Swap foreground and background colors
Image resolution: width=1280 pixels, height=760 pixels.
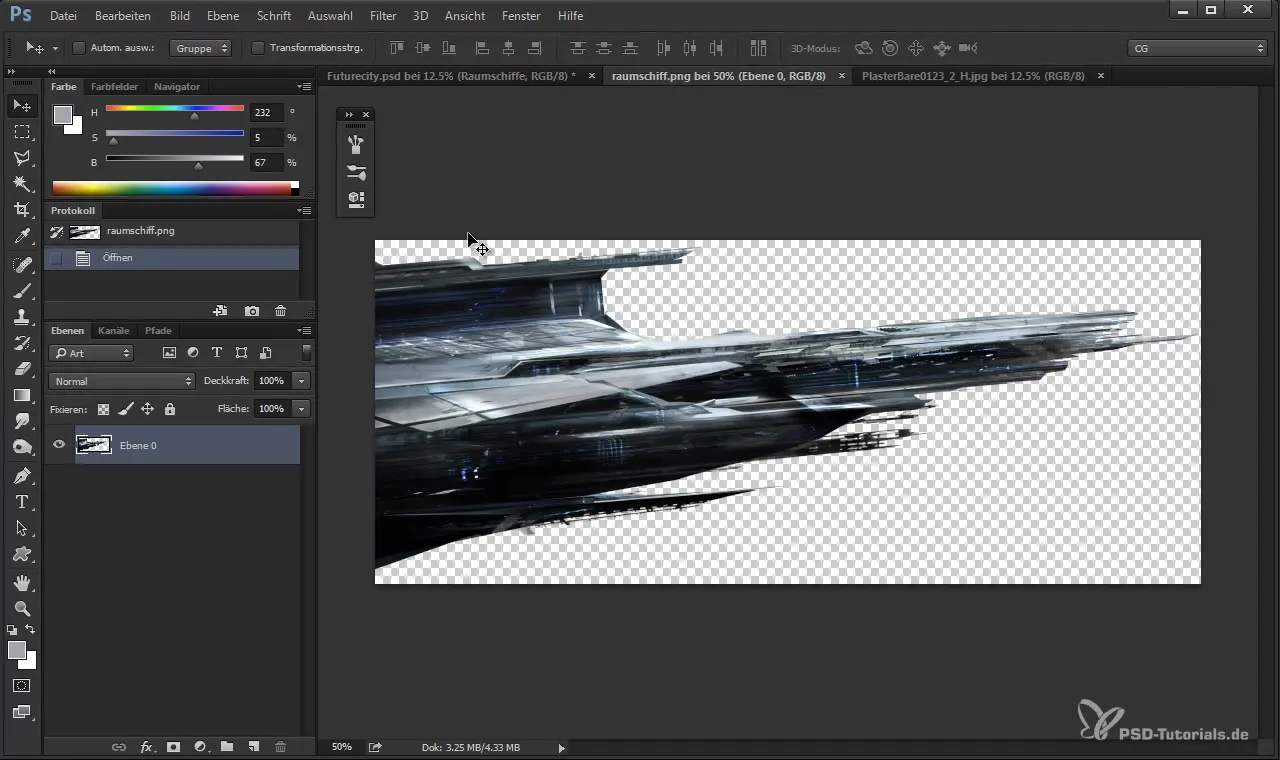pyautogui.click(x=31, y=630)
